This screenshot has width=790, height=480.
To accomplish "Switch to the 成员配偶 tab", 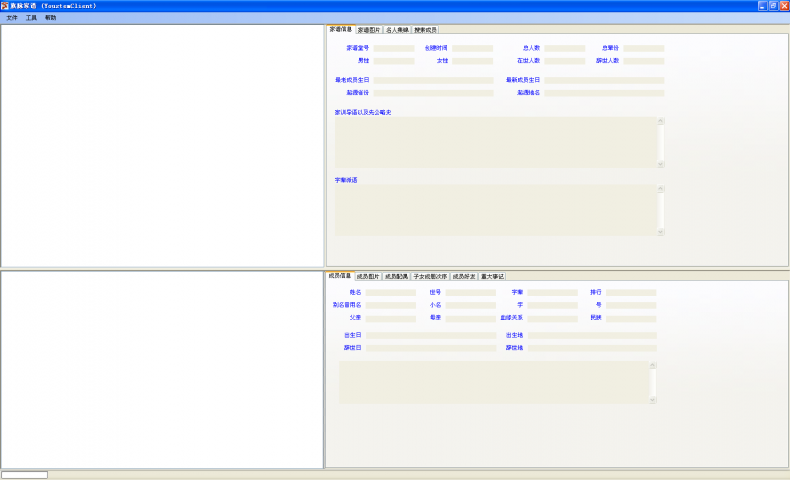I will (x=396, y=276).
